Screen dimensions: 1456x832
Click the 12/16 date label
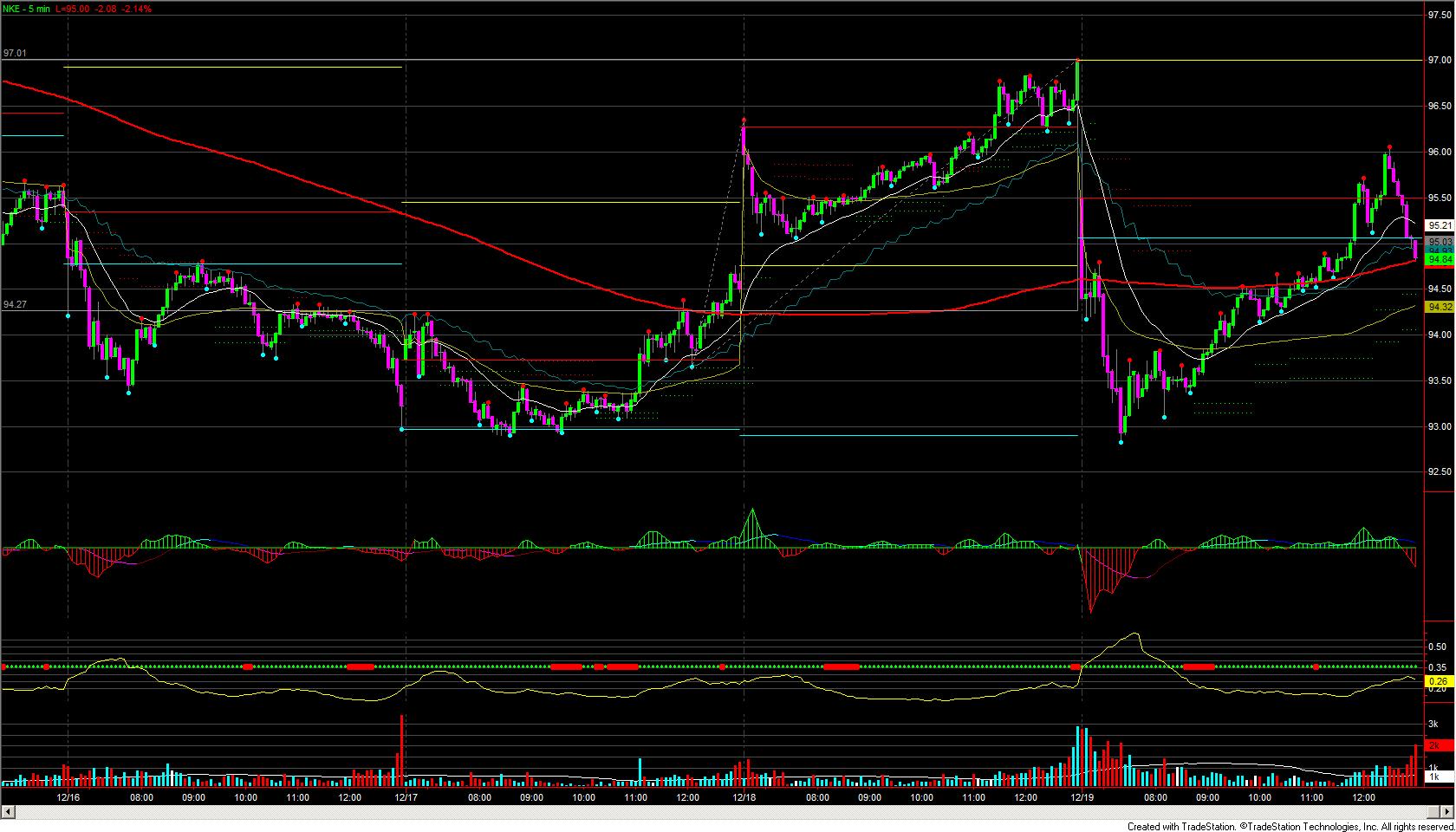pyautogui.click(x=68, y=797)
